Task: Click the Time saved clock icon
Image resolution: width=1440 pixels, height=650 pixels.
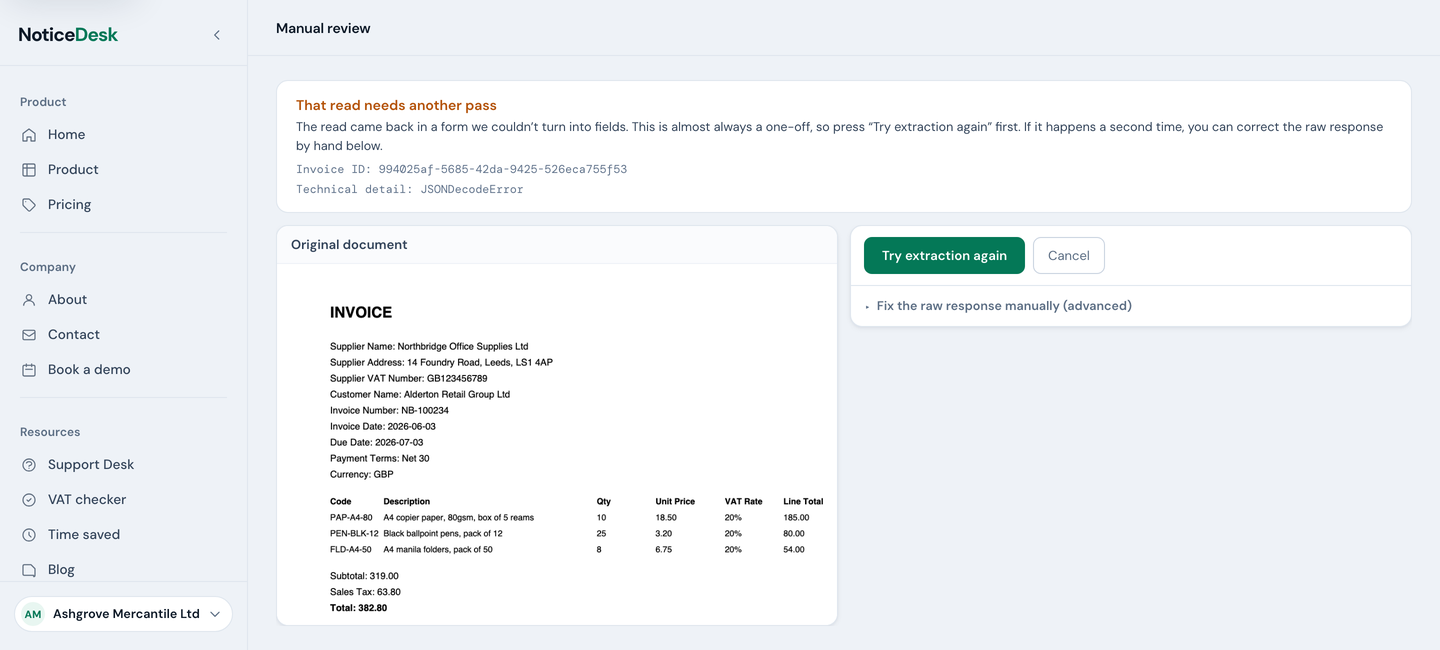Action: tap(29, 535)
